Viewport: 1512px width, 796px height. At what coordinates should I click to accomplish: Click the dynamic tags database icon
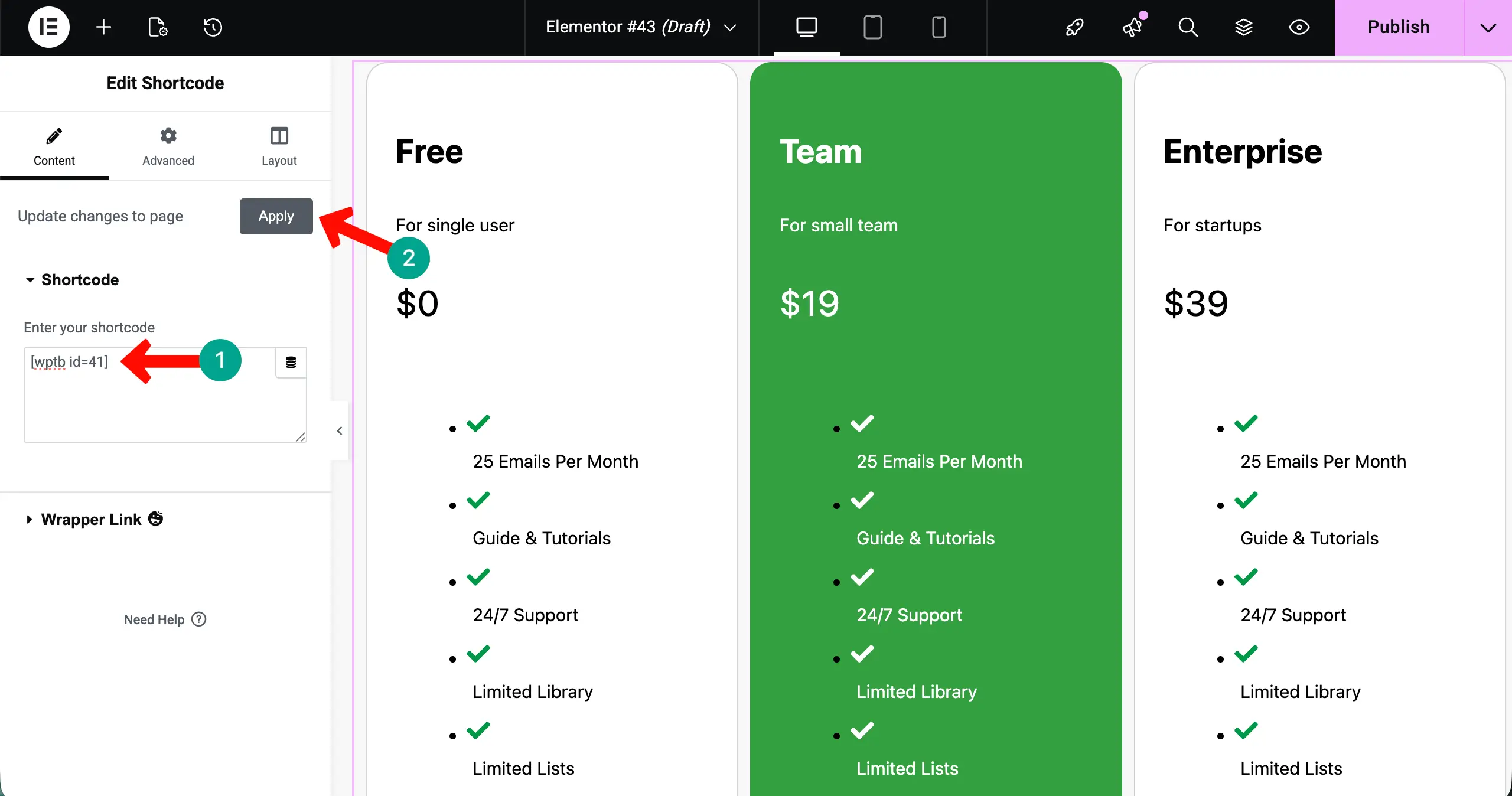[x=291, y=362]
